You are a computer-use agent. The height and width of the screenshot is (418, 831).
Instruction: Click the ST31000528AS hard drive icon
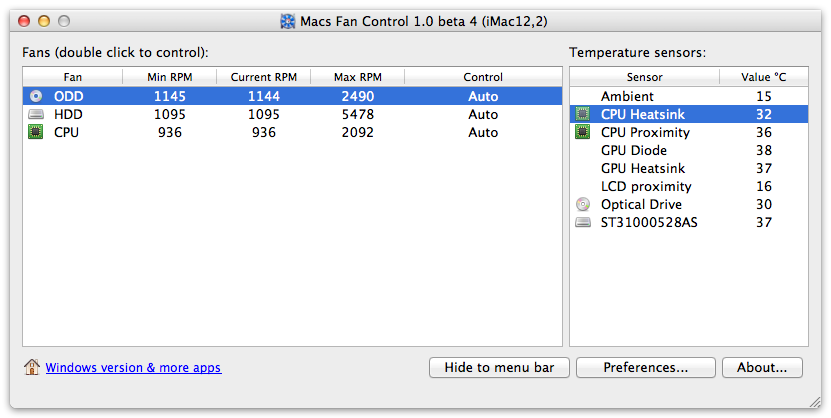click(583, 223)
